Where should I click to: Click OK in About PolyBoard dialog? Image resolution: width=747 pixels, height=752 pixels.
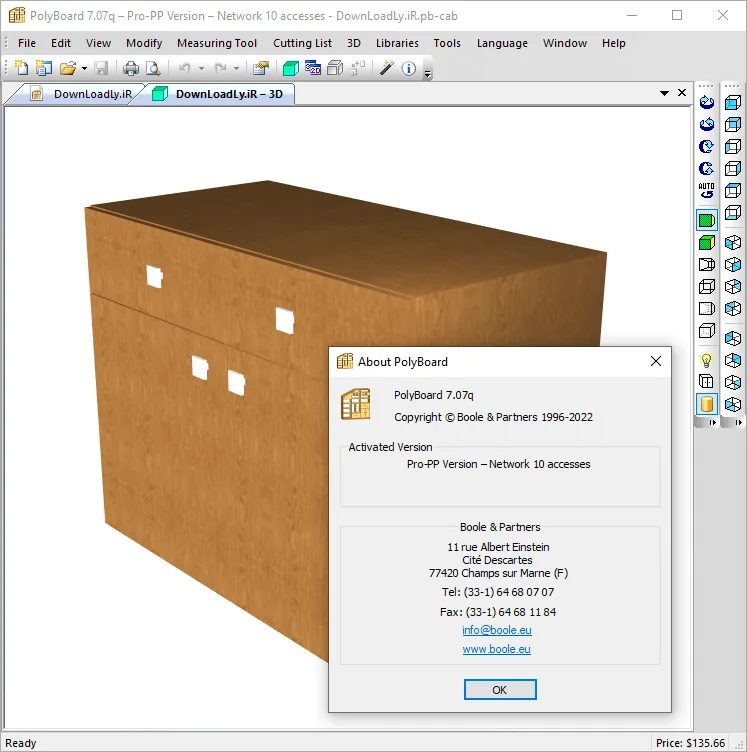(500, 689)
